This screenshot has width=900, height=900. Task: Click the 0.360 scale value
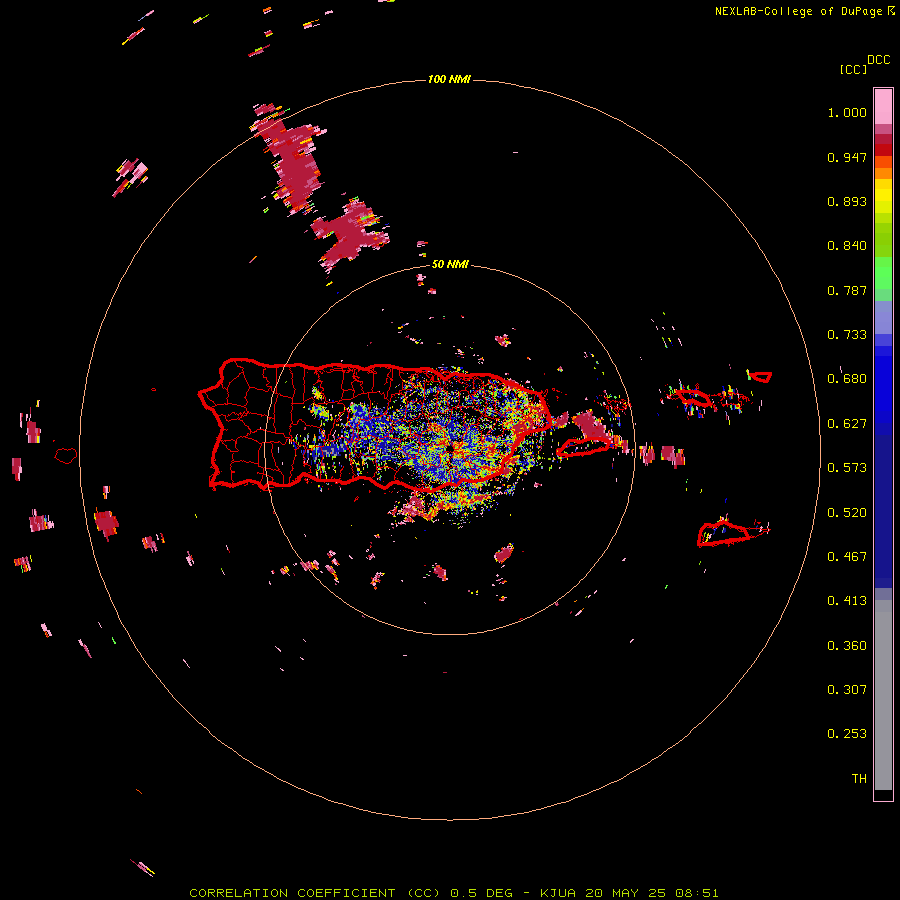click(847, 646)
